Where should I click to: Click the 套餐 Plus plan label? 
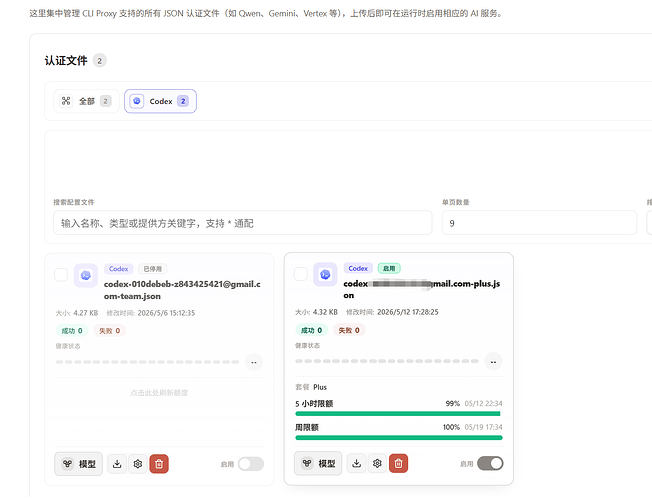[311, 387]
